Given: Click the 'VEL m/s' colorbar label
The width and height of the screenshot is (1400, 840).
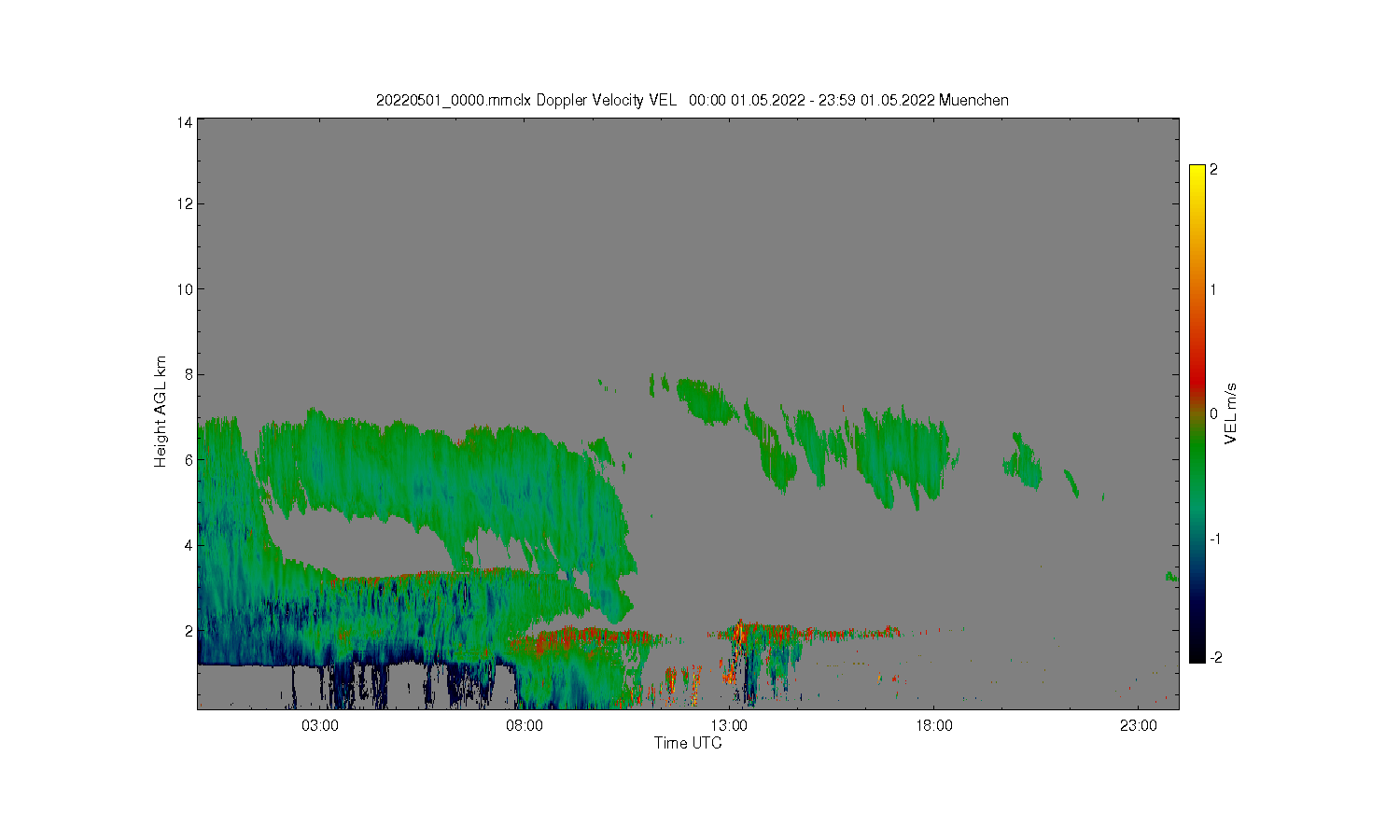Looking at the screenshot, I should point(1230,413).
